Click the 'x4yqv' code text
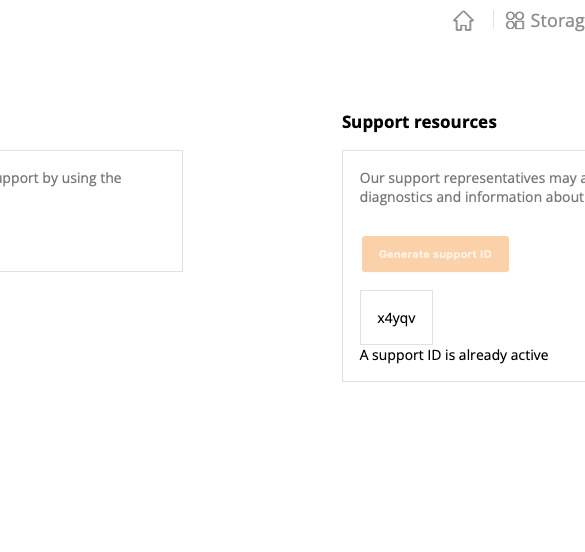The height and width of the screenshot is (552, 585). point(396,319)
